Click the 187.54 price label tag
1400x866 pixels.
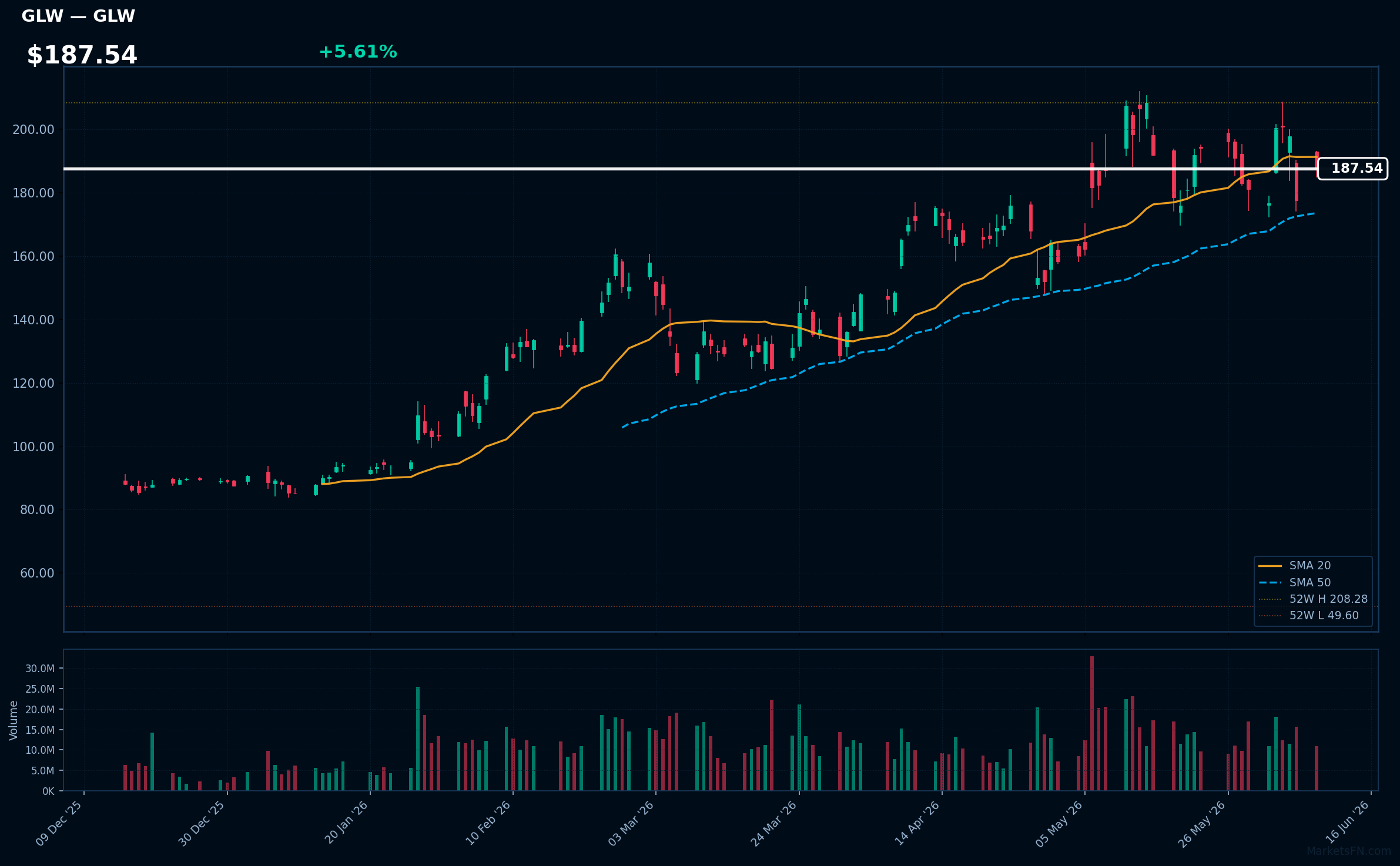(x=1352, y=169)
